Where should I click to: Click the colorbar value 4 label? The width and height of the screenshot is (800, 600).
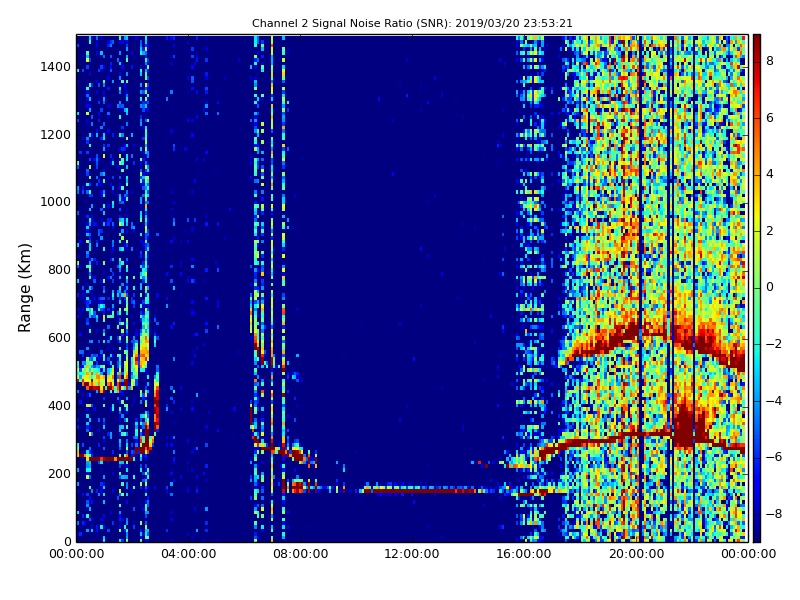click(770, 174)
